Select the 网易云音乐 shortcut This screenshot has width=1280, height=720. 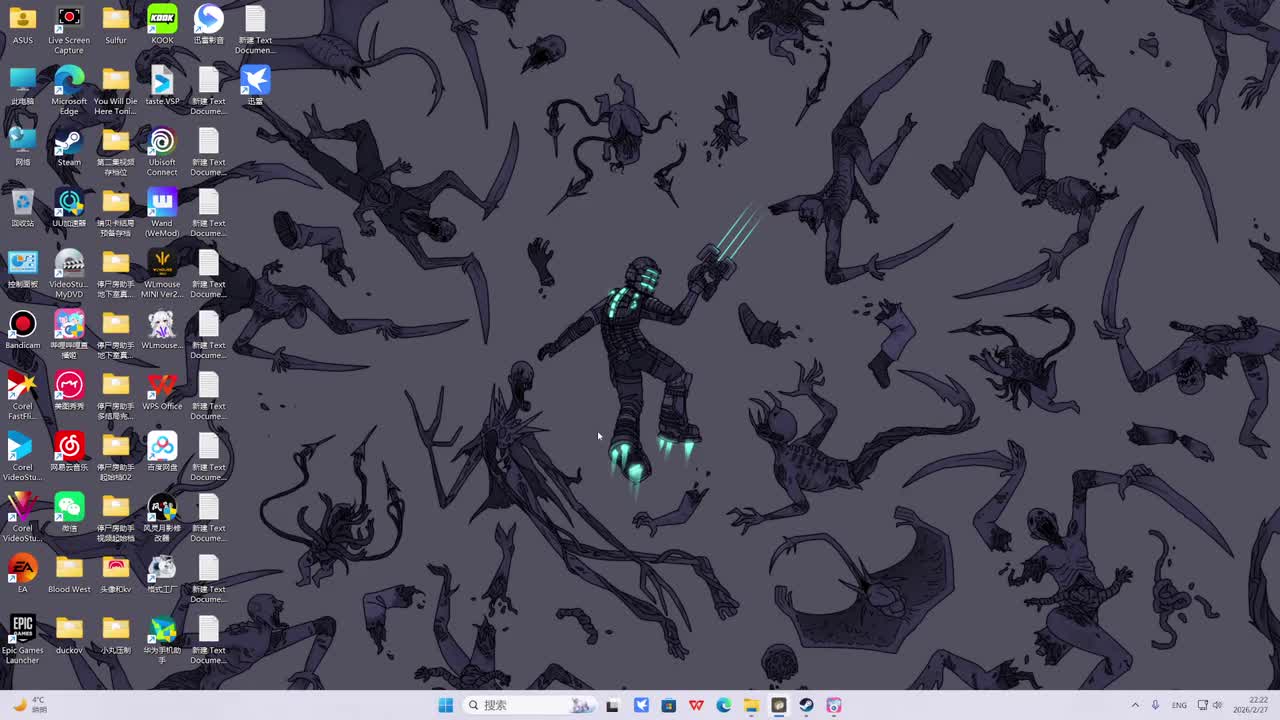(69, 452)
